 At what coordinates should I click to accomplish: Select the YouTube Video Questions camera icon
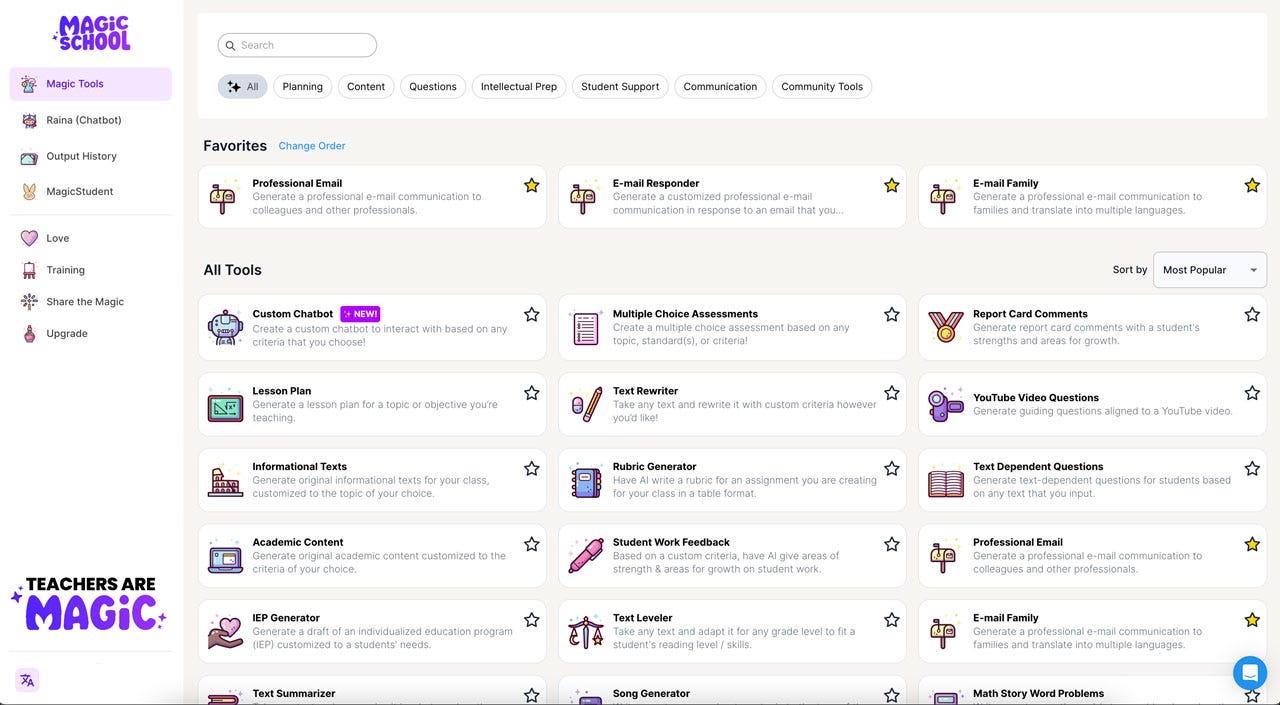945,405
